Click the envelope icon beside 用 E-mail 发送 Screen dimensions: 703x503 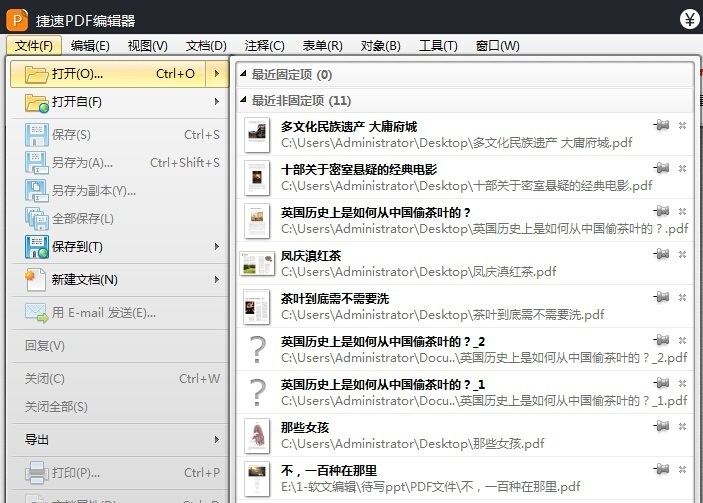pyautogui.click(x=37, y=313)
